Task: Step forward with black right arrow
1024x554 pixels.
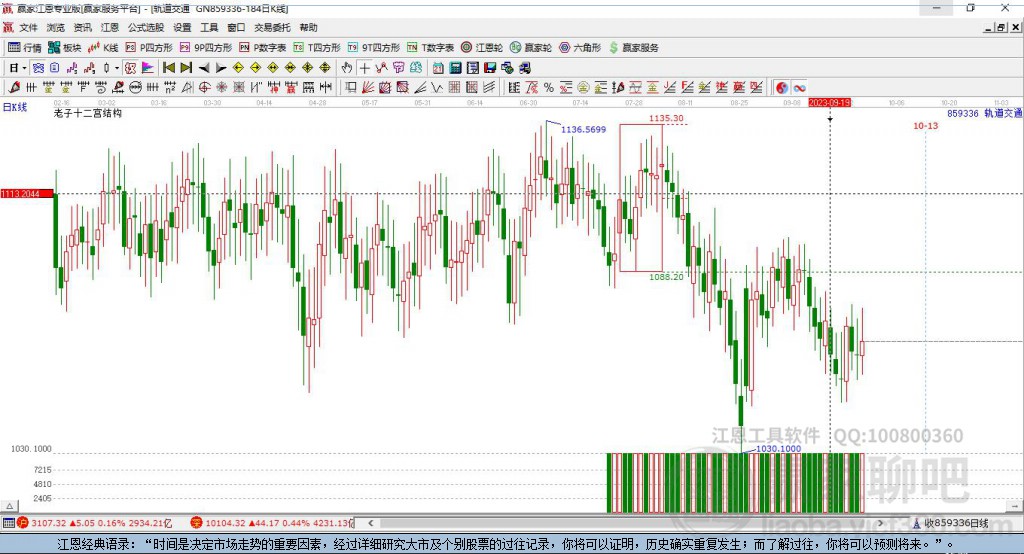Action: tap(220, 68)
